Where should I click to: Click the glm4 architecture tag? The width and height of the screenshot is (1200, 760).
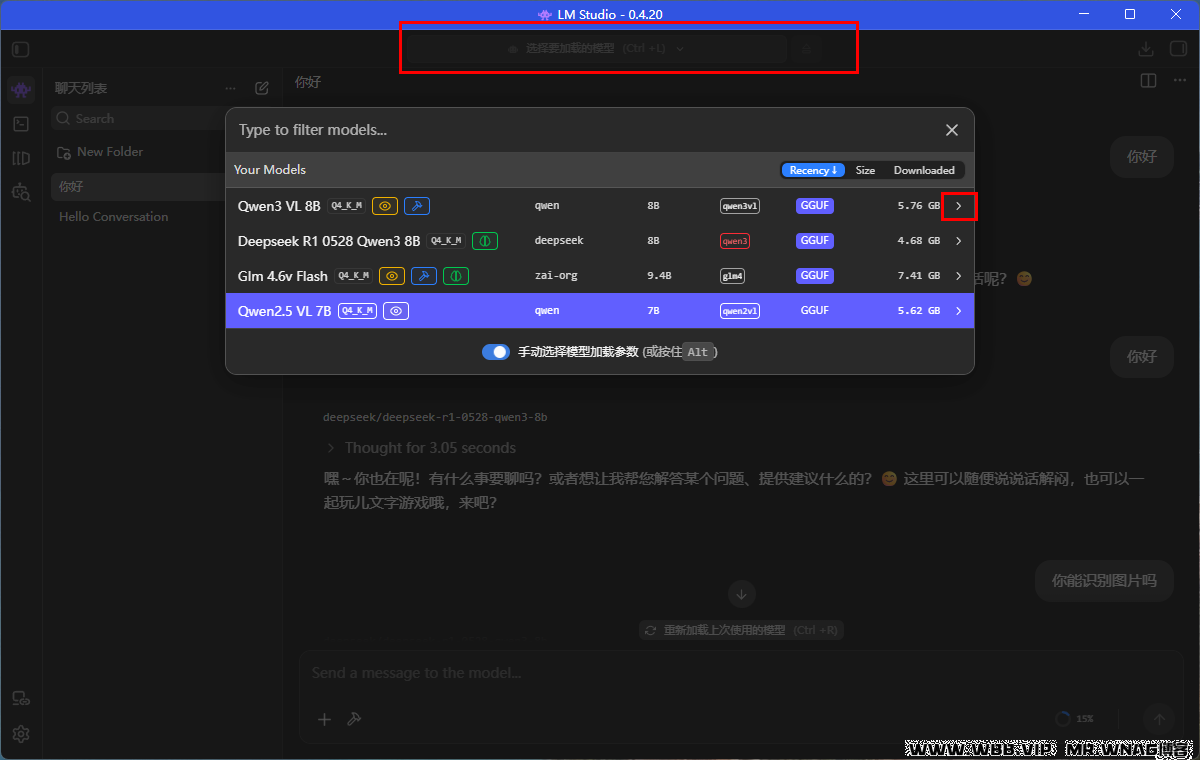click(x=733, y=276)
